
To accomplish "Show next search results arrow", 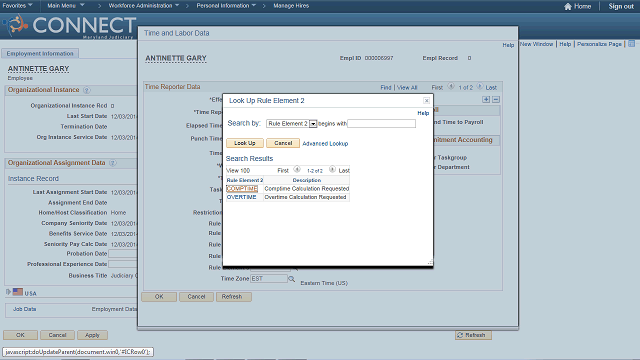I will pos(332,169).
